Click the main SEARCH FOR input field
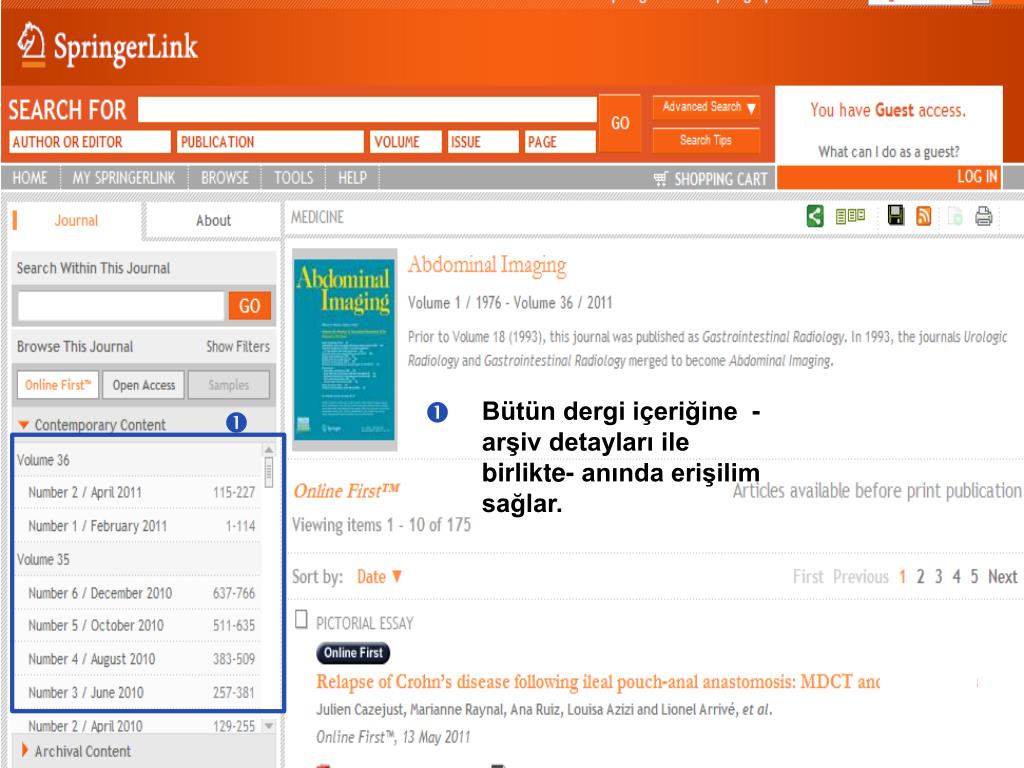1024x768 pixels. [x=367, y=109]
